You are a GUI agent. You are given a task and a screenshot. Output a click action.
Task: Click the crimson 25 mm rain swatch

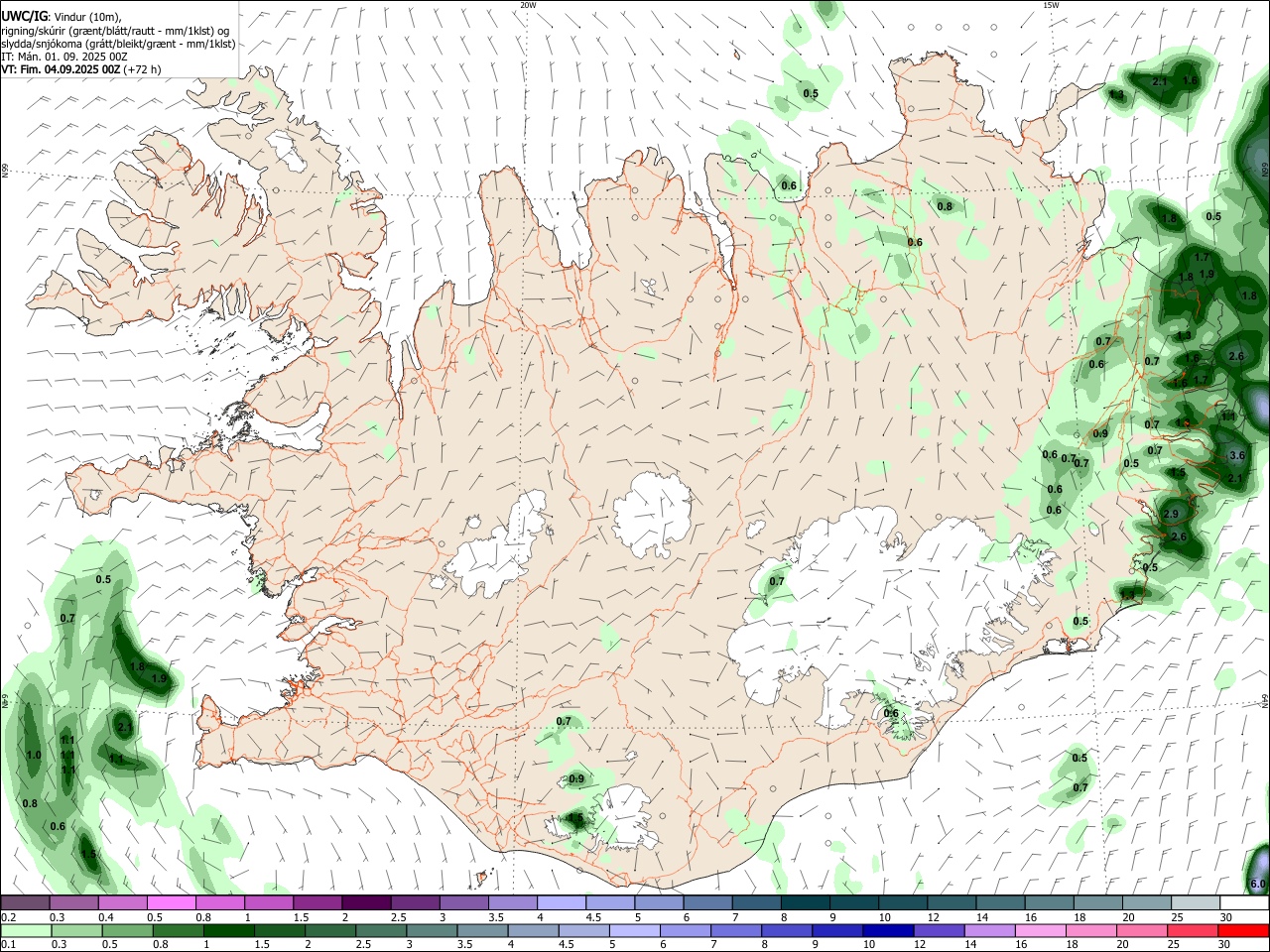point(1193,930)
